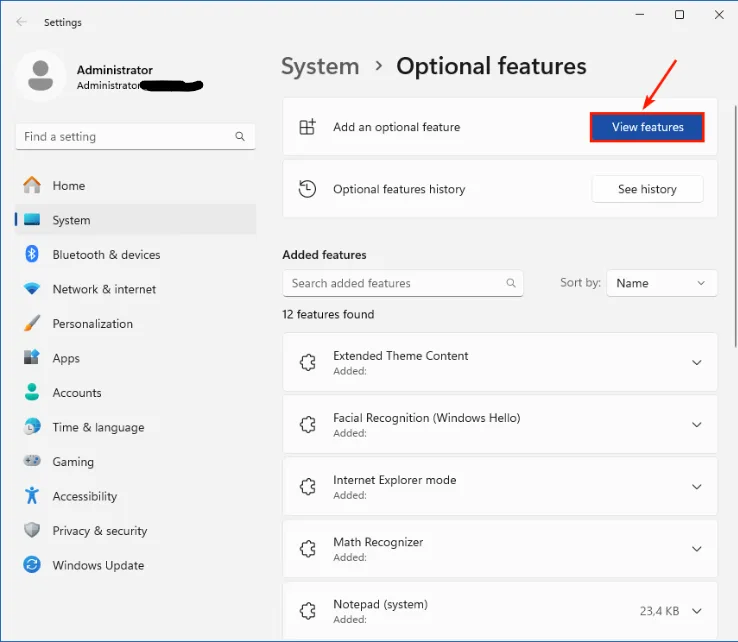Click the Gaming controller icon
The image size is (738, 642).
pyautogui.click(x=32, y=462)
